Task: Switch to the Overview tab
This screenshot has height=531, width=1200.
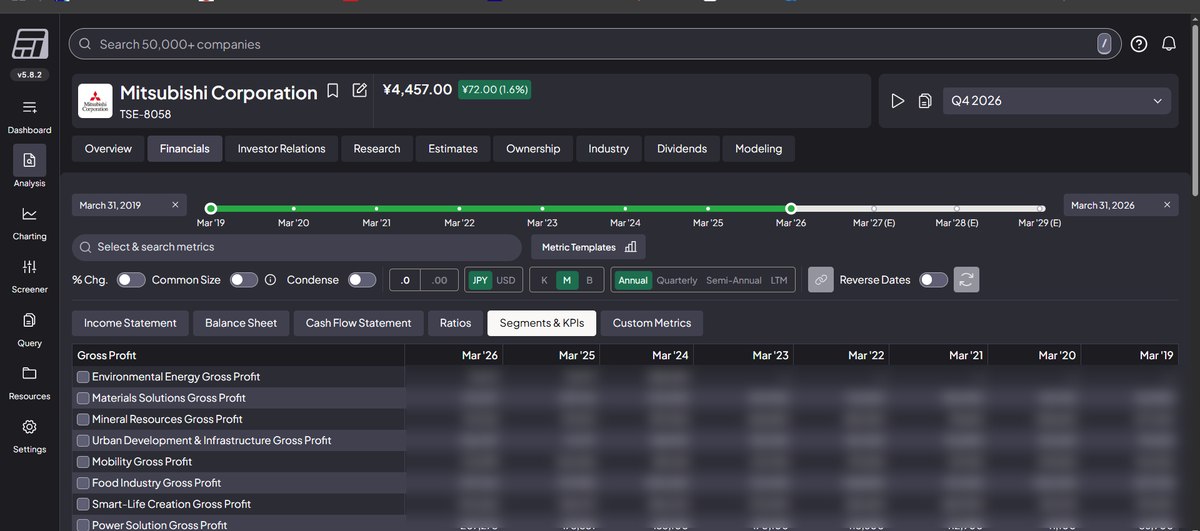Action: click(108, 149)
